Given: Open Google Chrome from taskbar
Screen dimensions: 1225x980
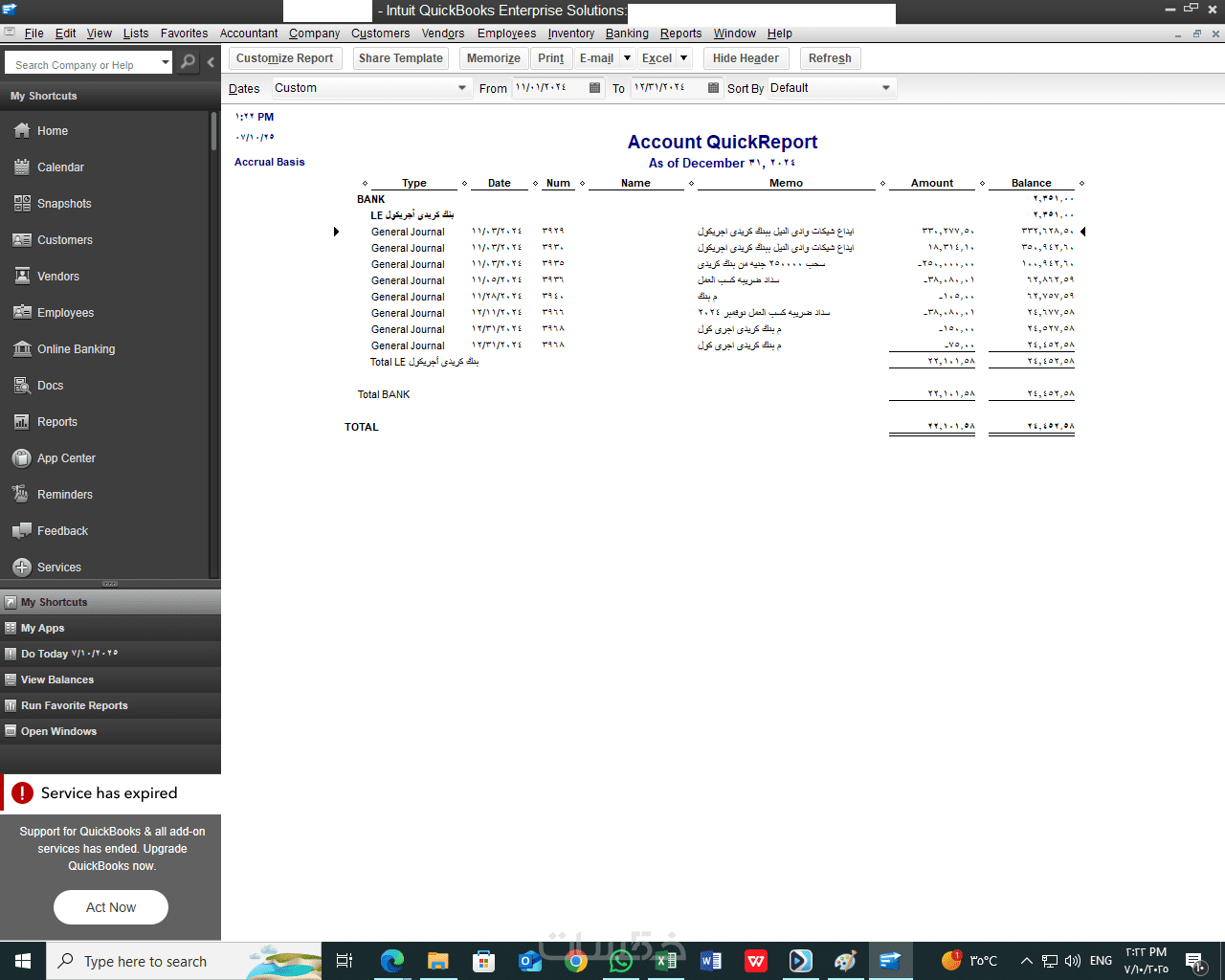Looking at the screenshot, I should [576, 961].
